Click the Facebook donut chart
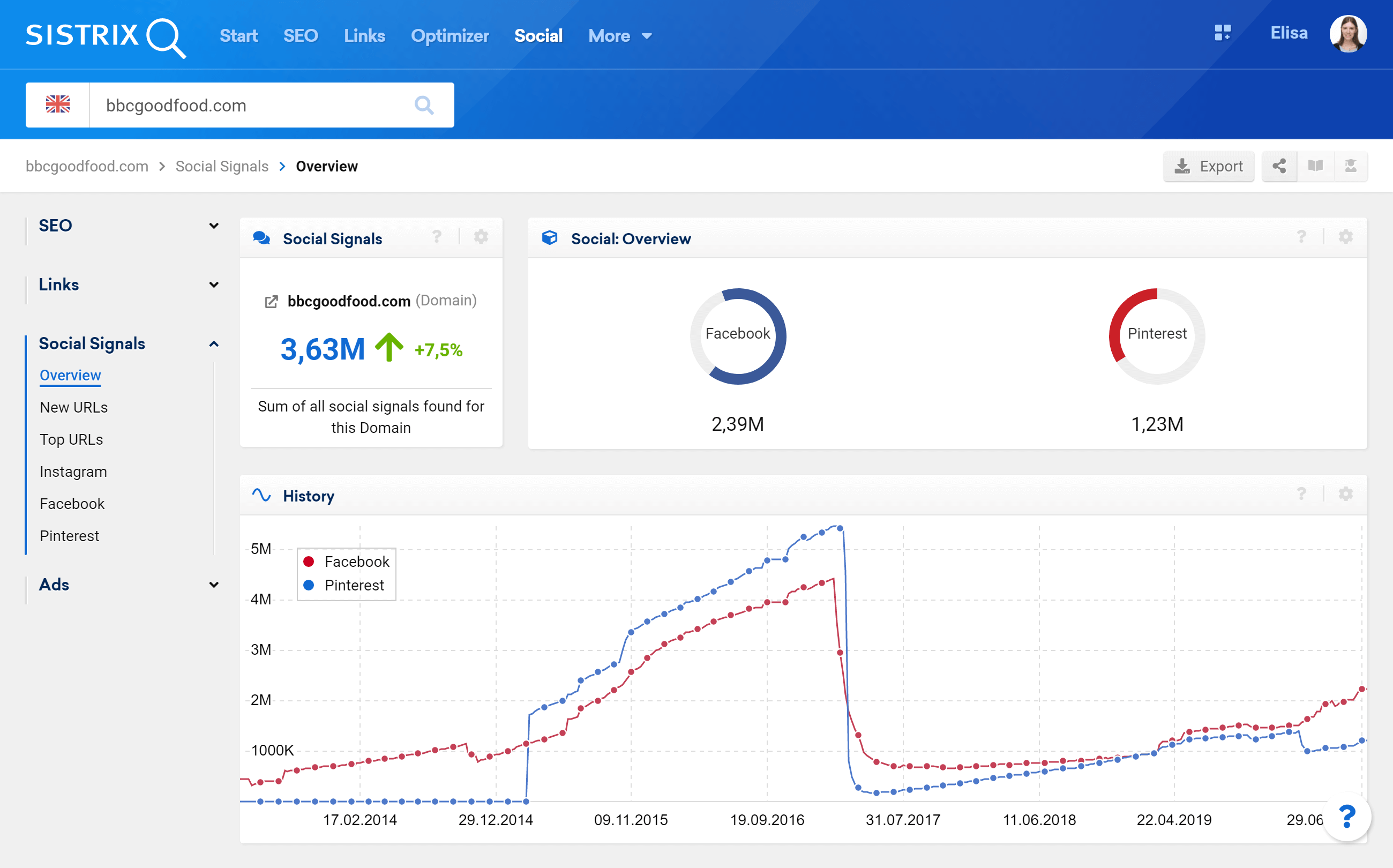Image resolution: width=1393 pixels, height=868 pixels. coord(738,336)
